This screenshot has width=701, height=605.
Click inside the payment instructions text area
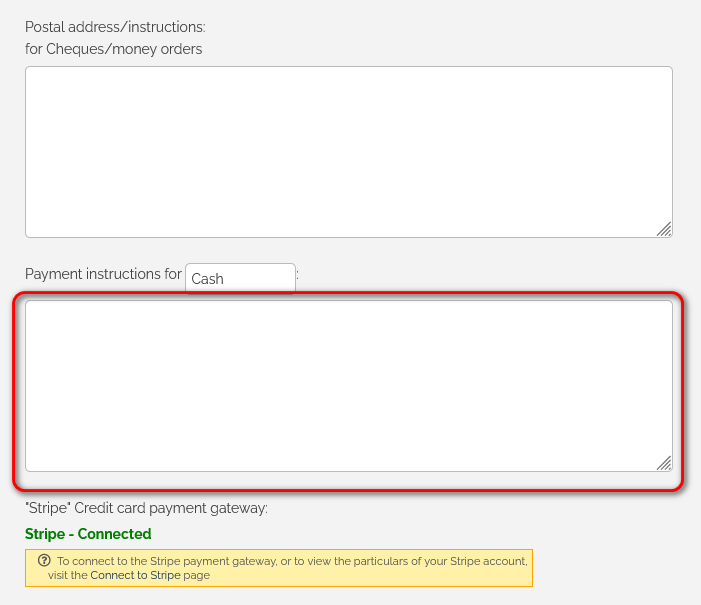pyautogui.click(x=348, y=386)
